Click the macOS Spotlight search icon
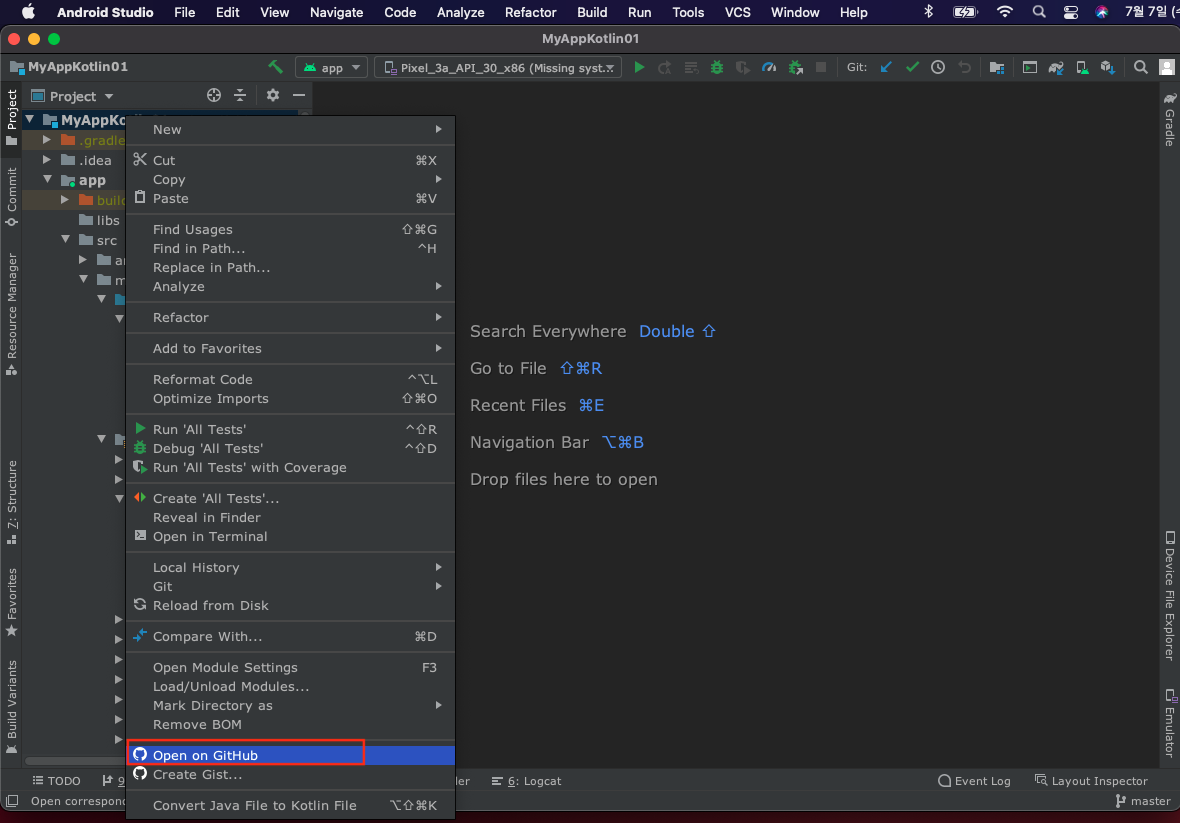1180x823 pixels. coord(1039,12)
